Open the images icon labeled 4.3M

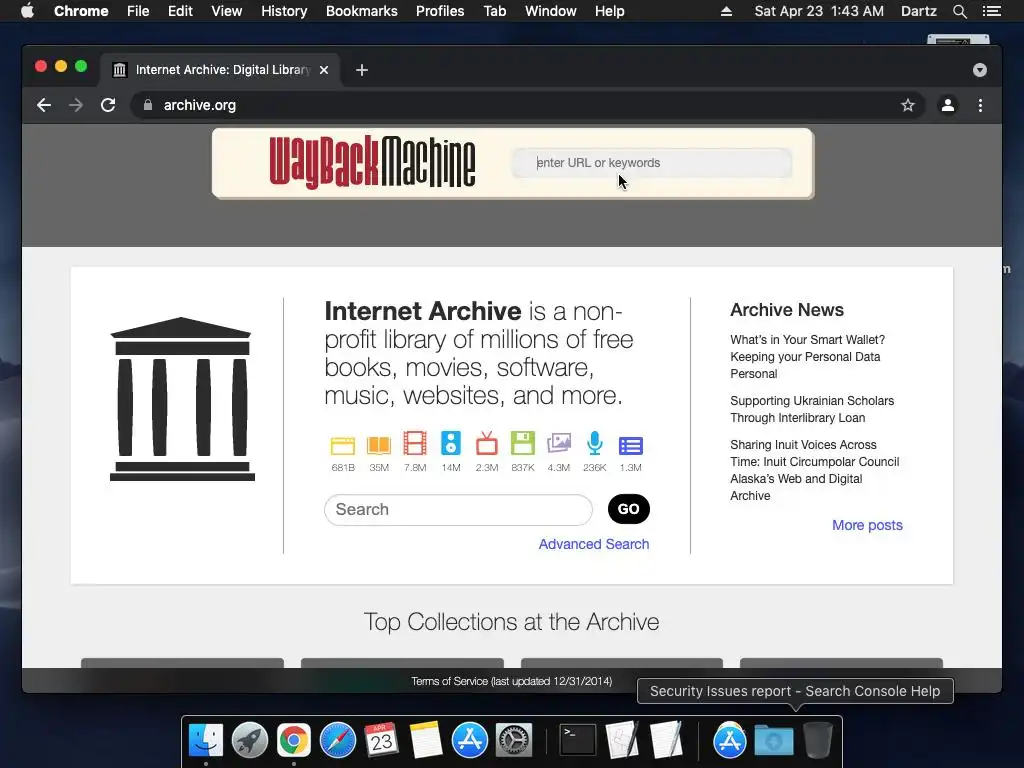(558, 443)
